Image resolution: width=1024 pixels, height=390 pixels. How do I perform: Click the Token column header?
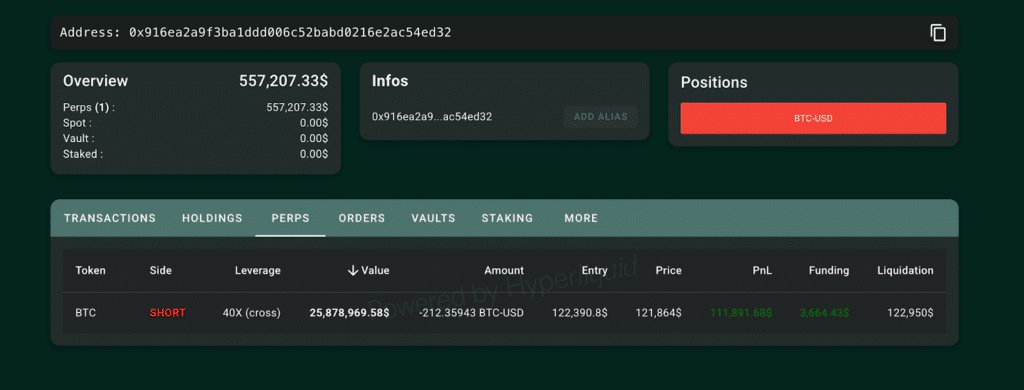[x=91, y=270]
